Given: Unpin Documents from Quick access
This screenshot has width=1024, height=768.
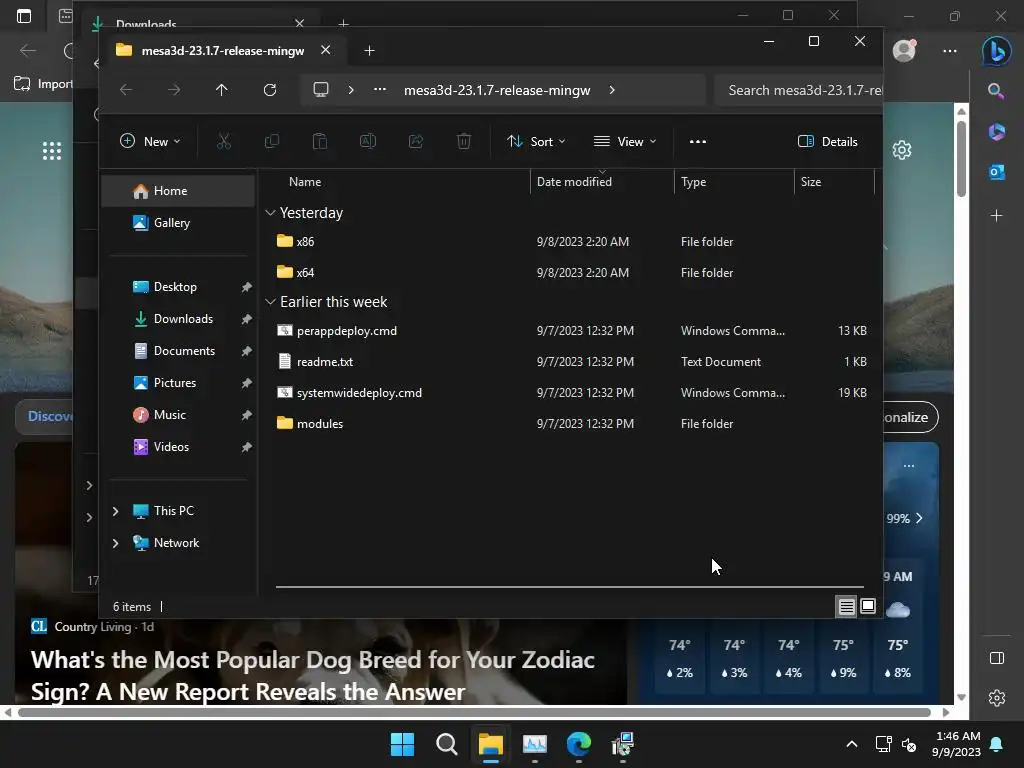Looking at the screenshot, I should point(246,351).
